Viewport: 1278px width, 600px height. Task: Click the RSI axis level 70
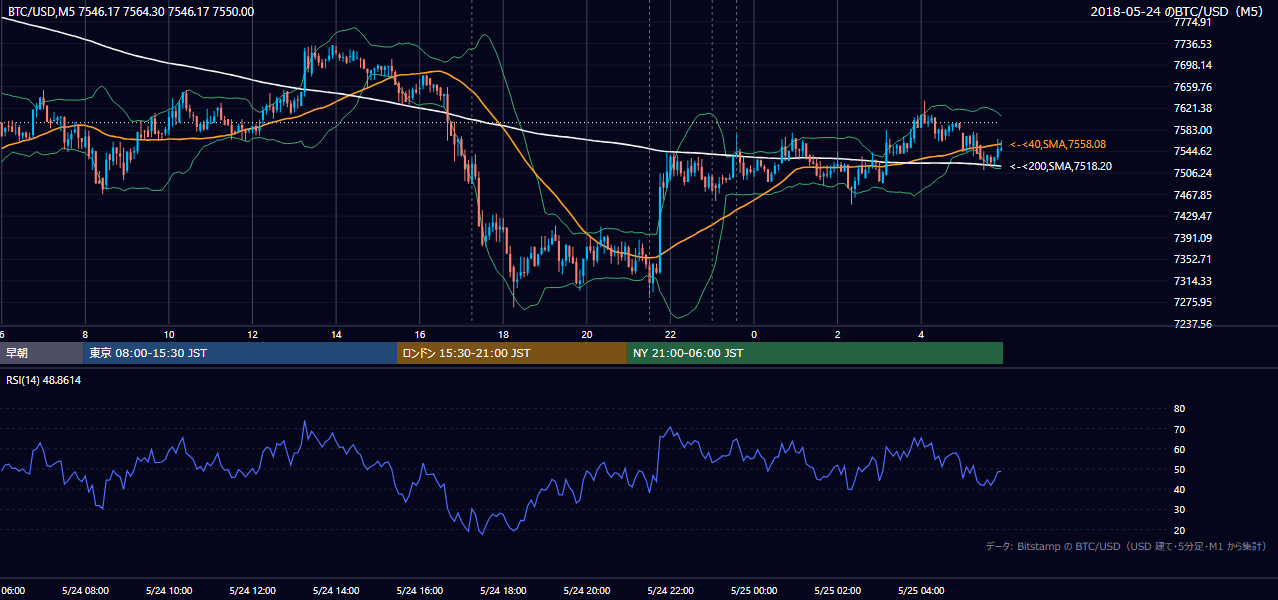(1179, 429)
